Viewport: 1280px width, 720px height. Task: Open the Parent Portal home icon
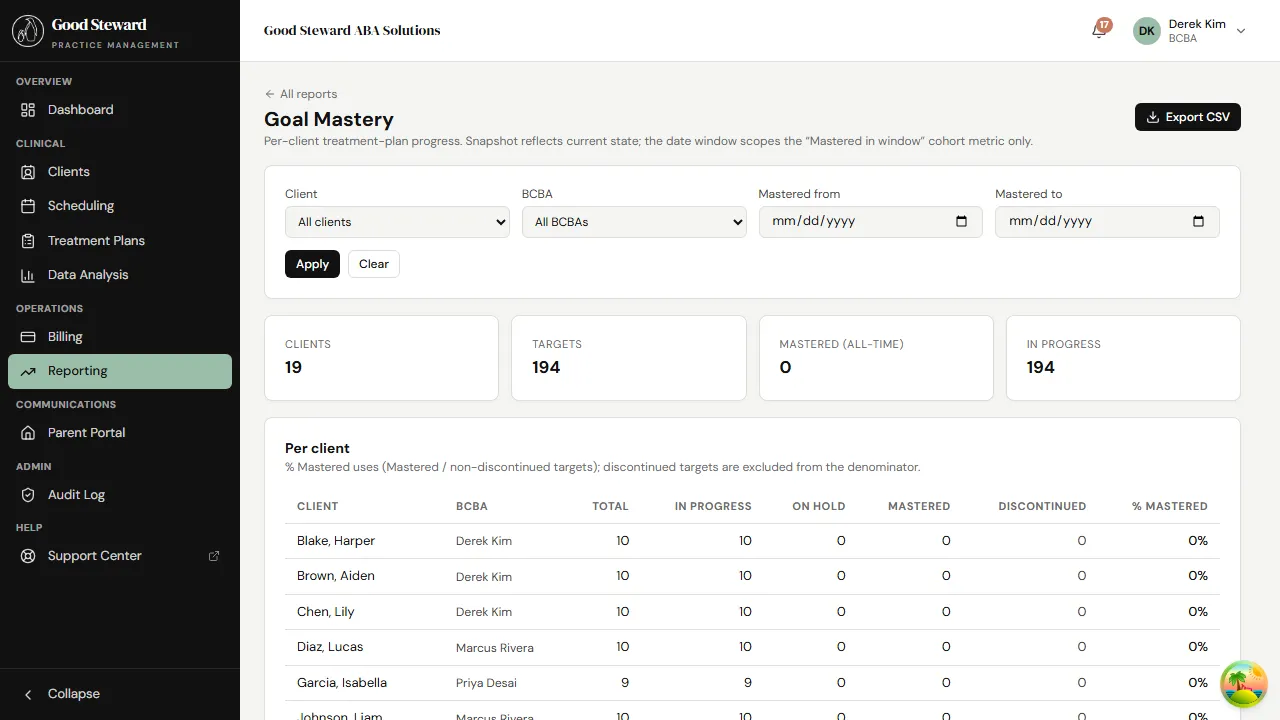[x=29, y=432]
